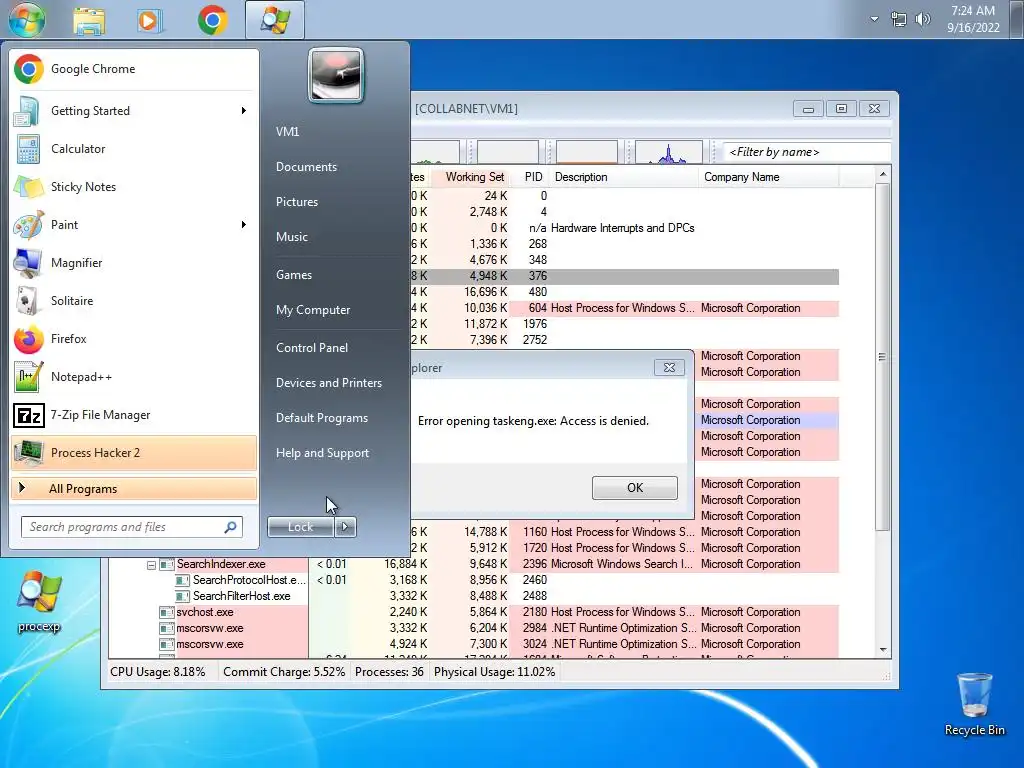This screenshot has height=768, width=1024.
Task: Open procexp desktop shortcut
Action: pos(39,601)
